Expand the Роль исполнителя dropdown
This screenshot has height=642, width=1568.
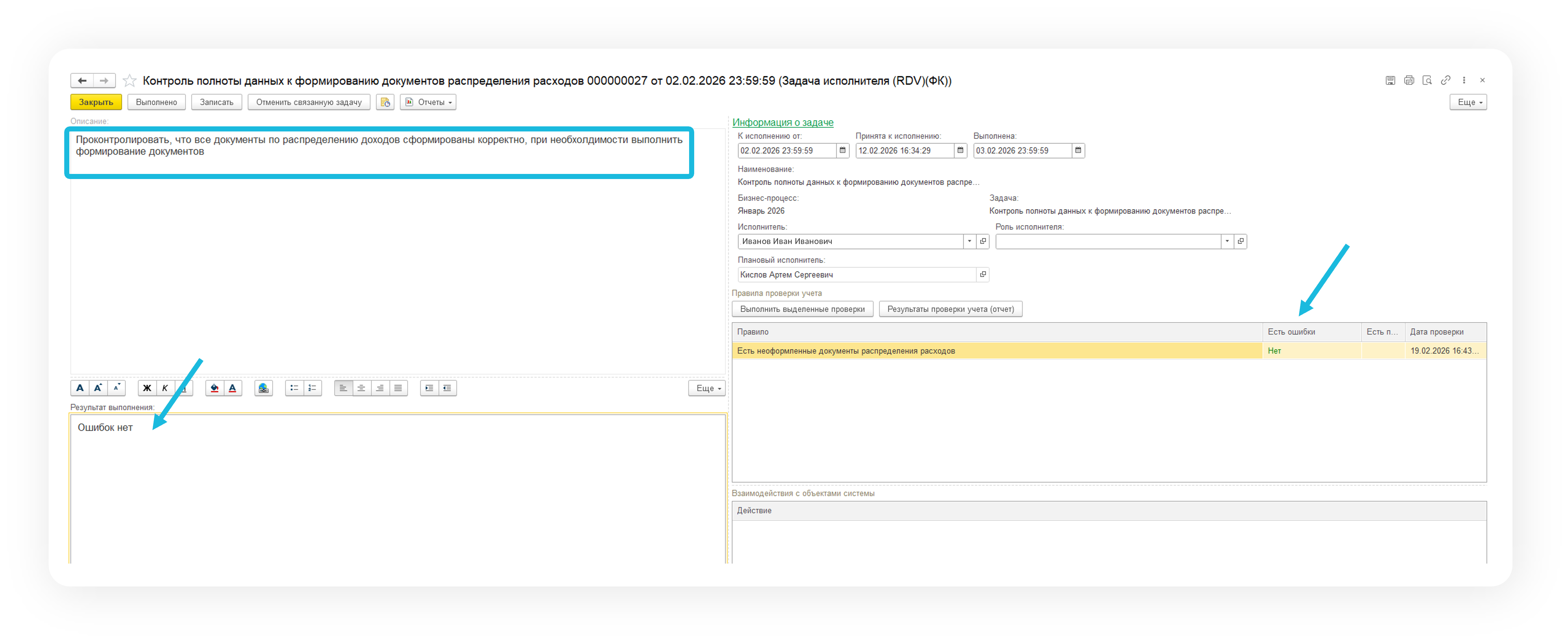(x=1227, y=241)
